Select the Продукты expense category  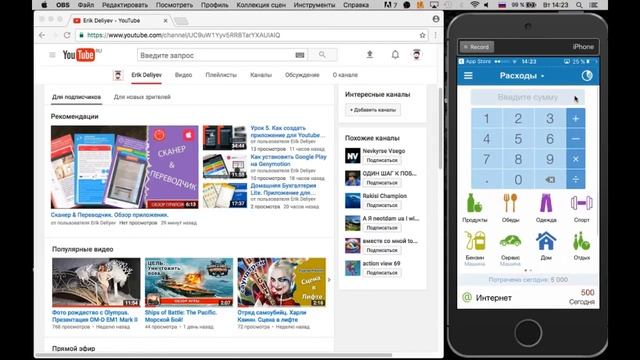pyautogui.click(x=474, y=208)
